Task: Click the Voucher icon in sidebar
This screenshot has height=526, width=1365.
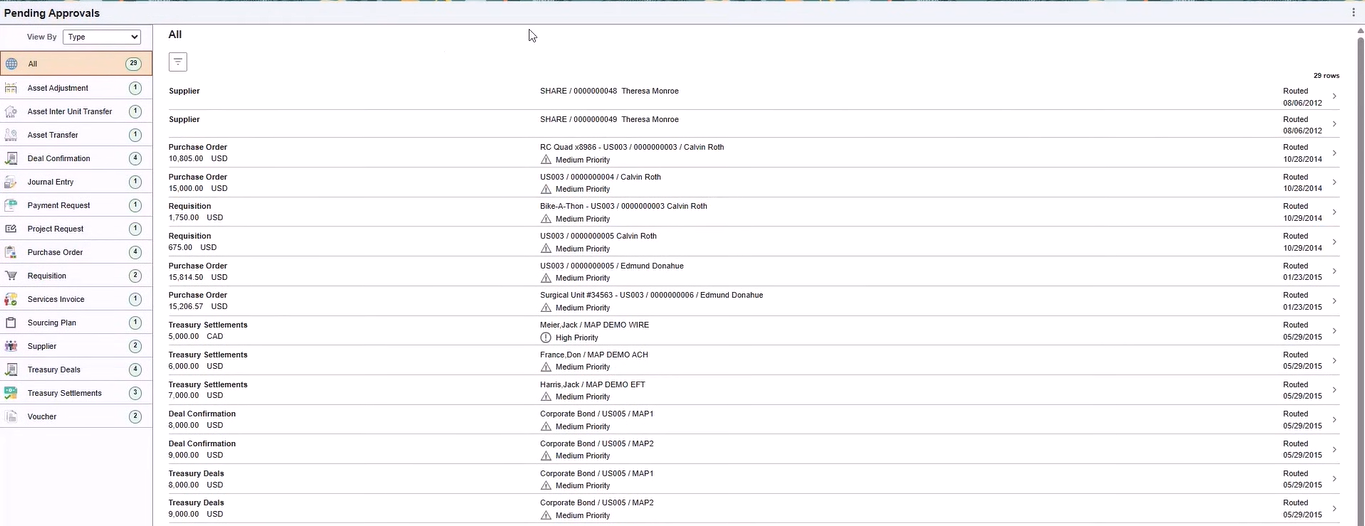Action: tap(11, 417)
